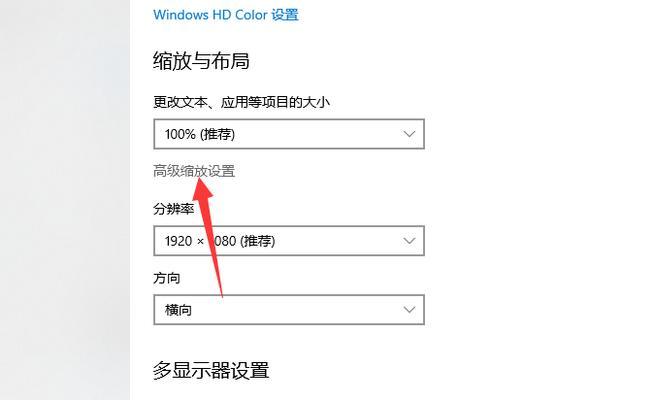Click the 横向 text in orientation box

pos(178,310)
